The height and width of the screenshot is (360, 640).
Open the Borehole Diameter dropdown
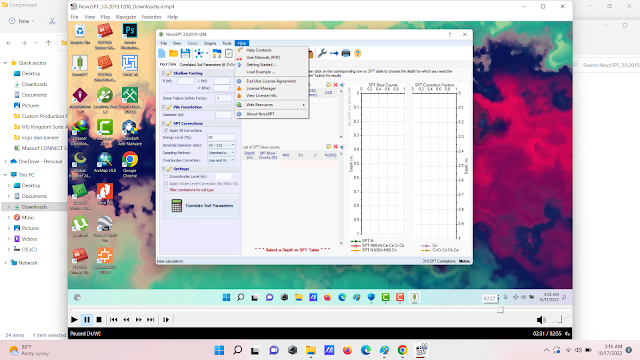221,145
